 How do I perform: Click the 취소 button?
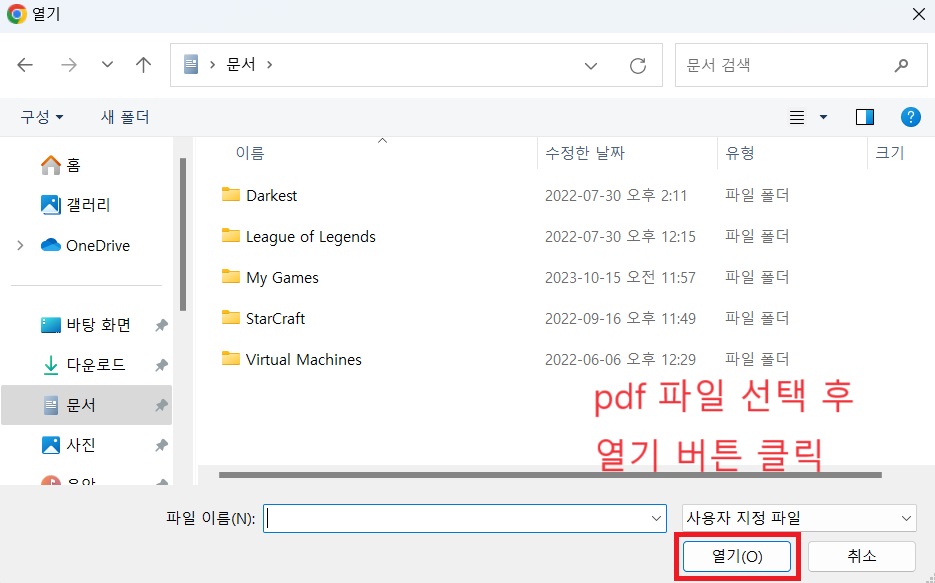[x=863, y=556]
